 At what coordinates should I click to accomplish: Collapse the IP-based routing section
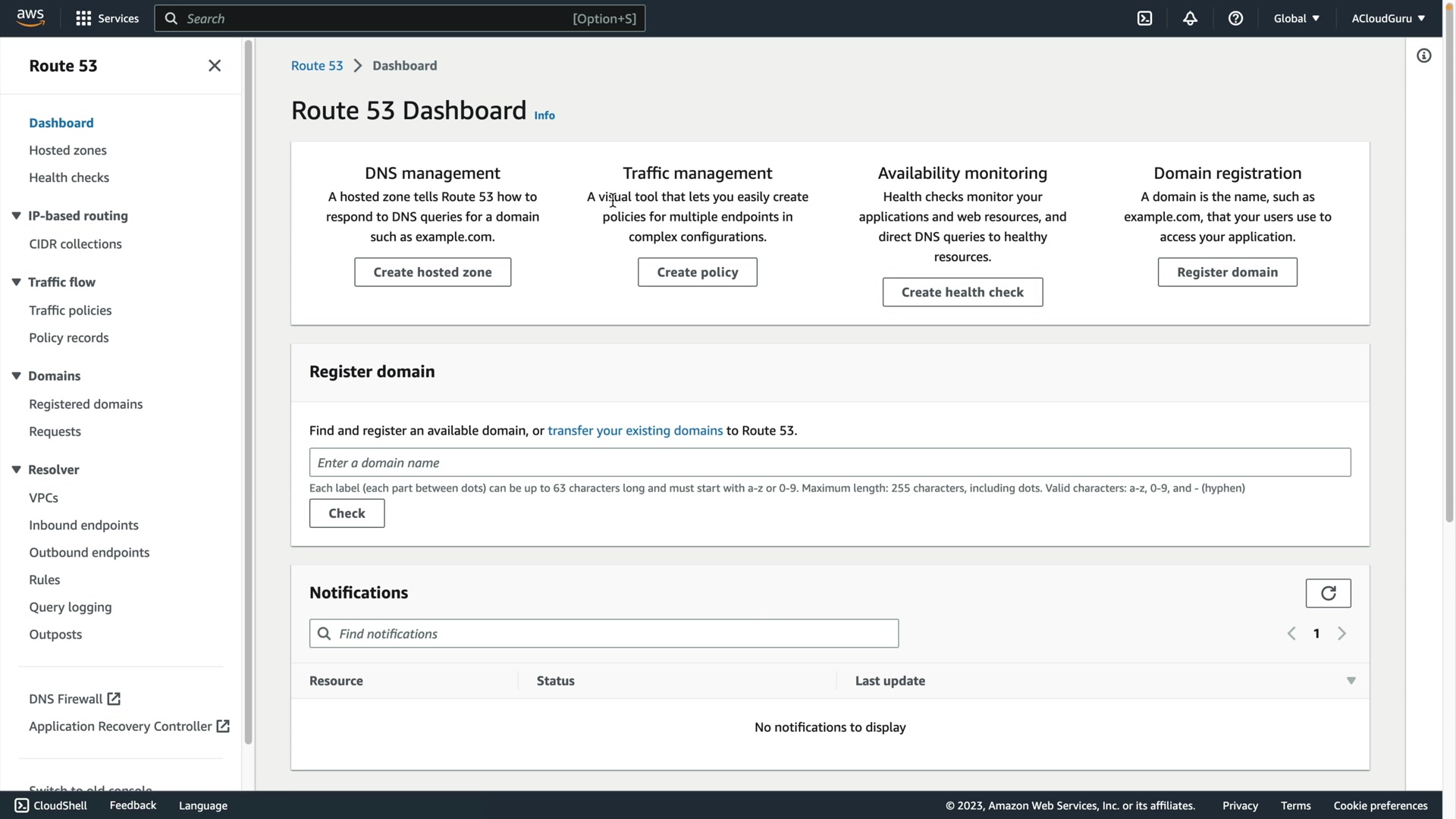click(16, 216)
